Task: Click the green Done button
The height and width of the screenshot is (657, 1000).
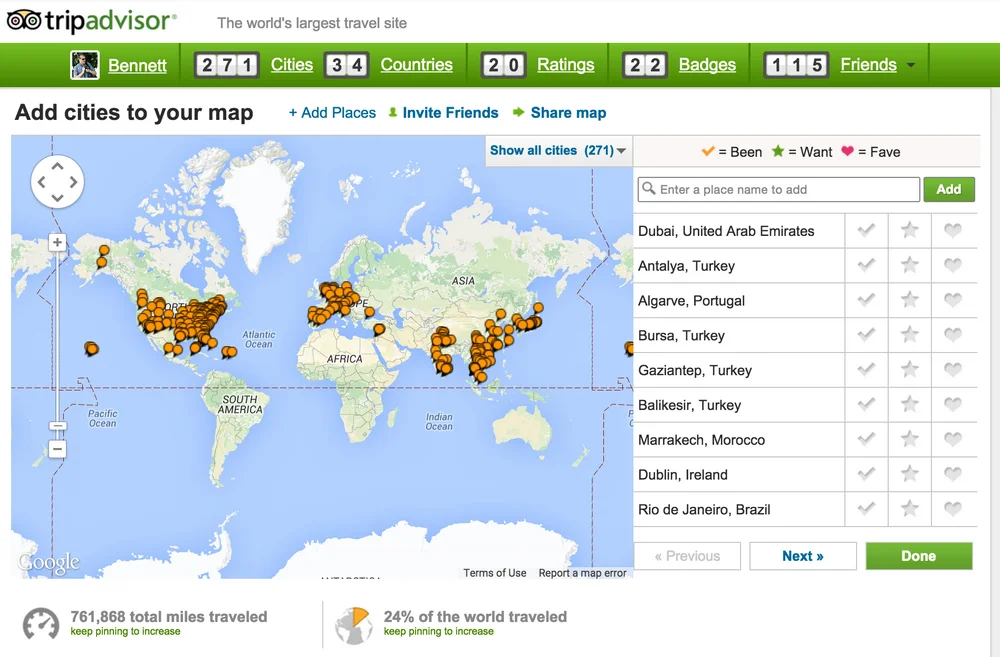Action: click(x=919, y=556)
